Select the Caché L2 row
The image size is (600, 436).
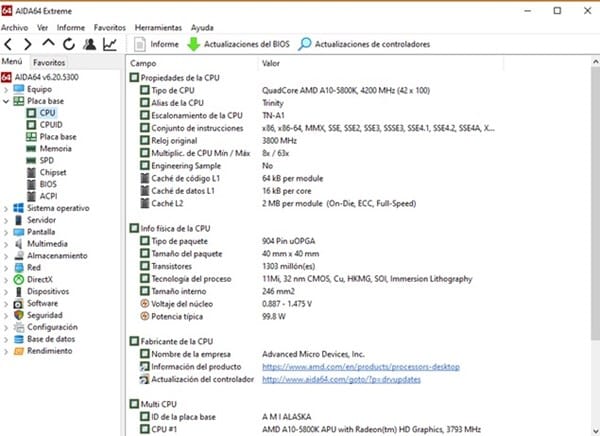278,203
